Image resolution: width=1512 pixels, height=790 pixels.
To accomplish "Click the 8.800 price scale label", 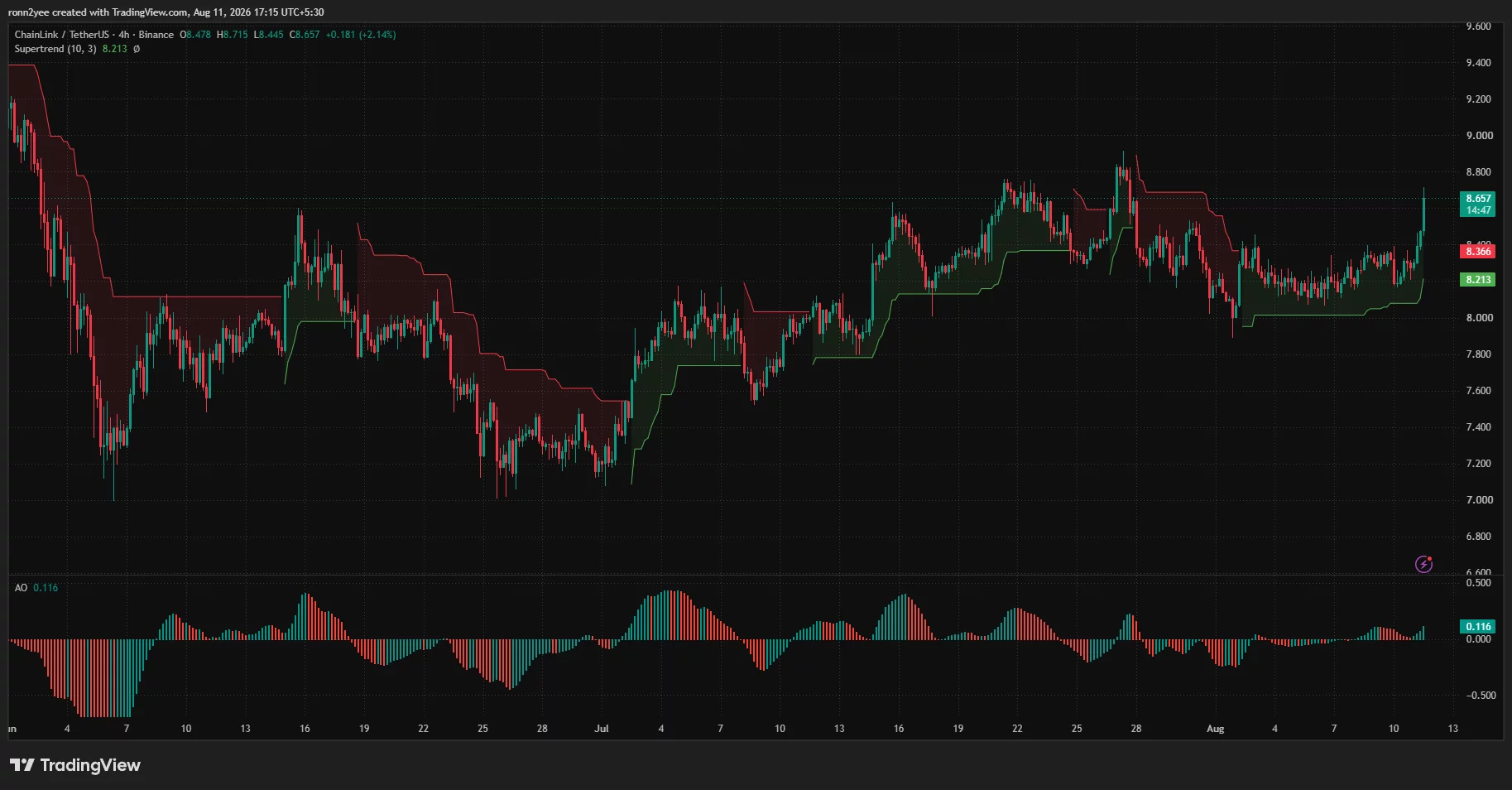I will pyautogui.click(x=1478, y=172).
